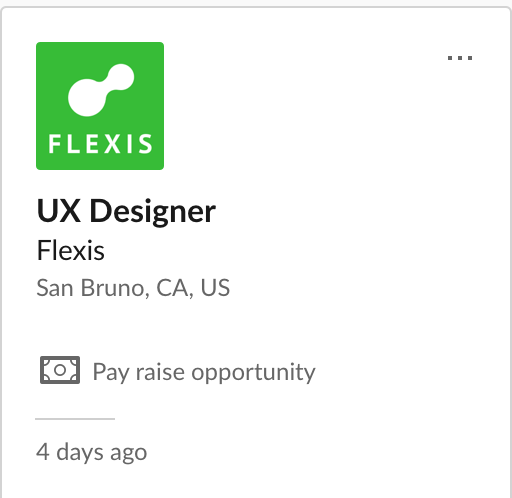512x498 pixels.
Task: Click the word Designer in the title
Action: pos(153,212)
